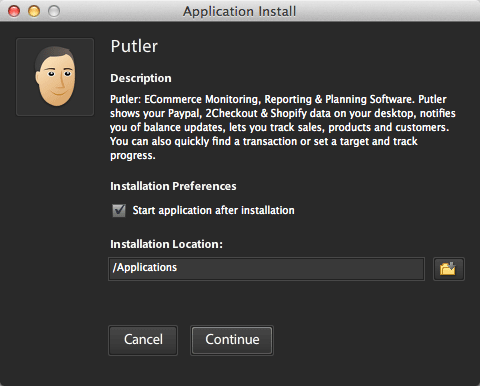Minimize the Application Install window
Viewport: 480px width, 386px height.
point(34,11)
